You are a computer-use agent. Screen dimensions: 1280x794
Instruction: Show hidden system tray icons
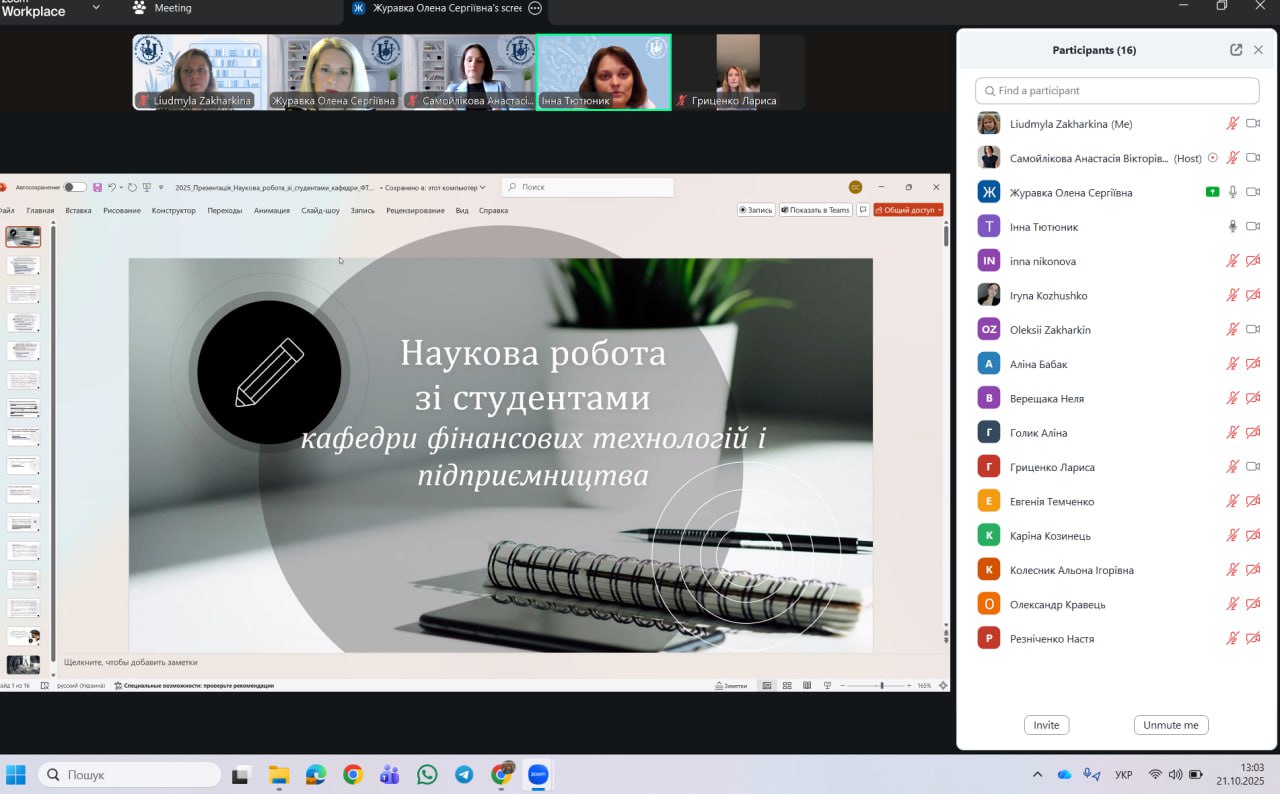click(x=1037, y=775)
